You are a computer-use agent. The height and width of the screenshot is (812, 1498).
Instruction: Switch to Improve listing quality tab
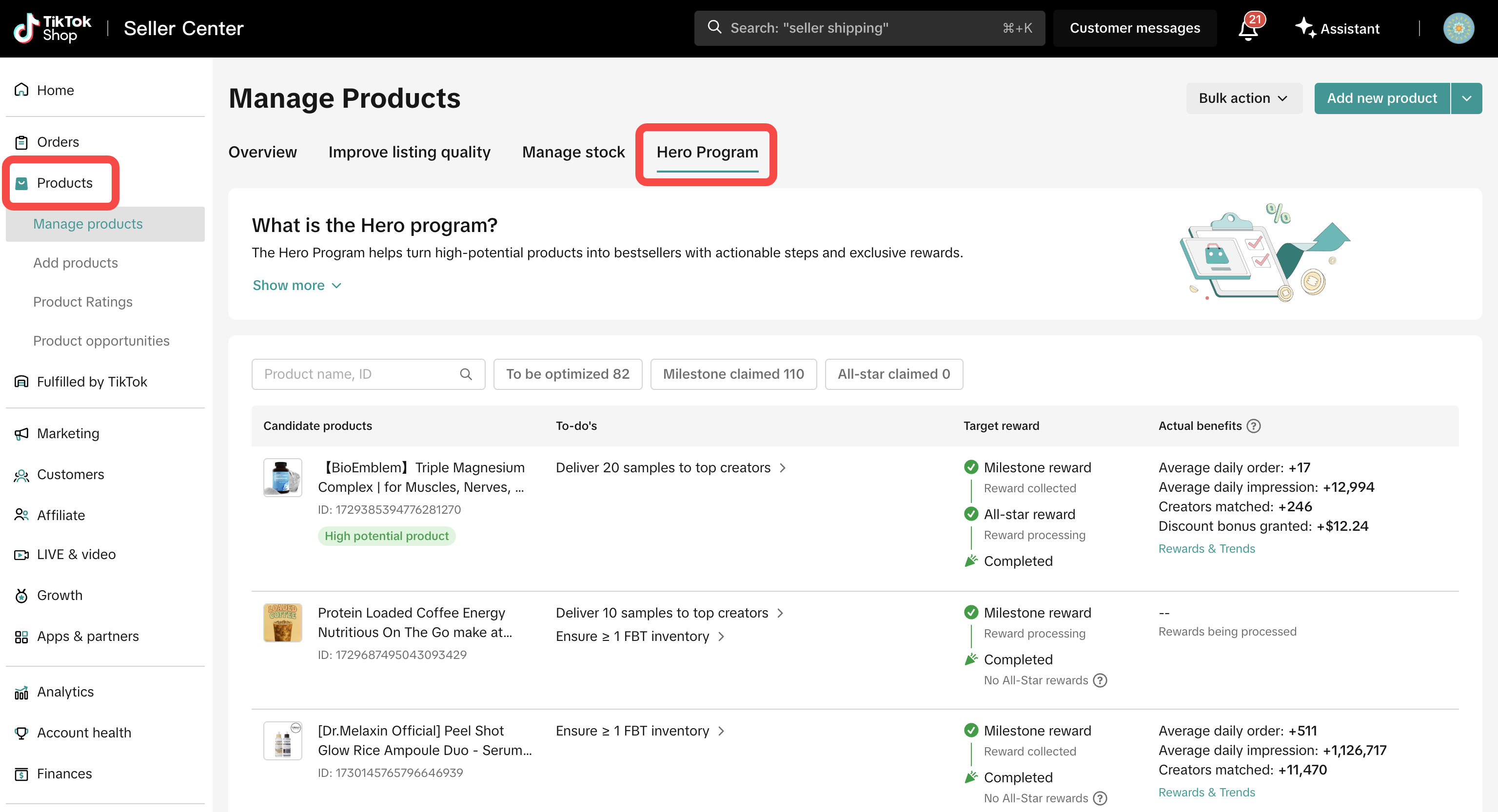pyautogui.click(x=409, y=152)
